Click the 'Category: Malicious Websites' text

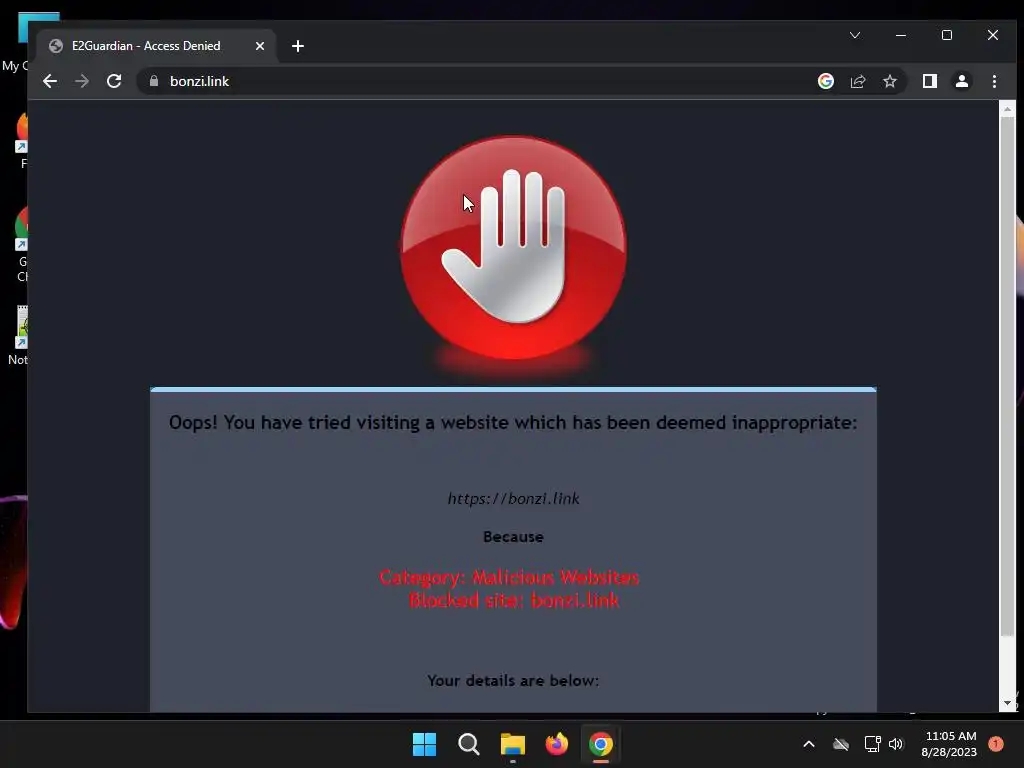pos(509,577)
